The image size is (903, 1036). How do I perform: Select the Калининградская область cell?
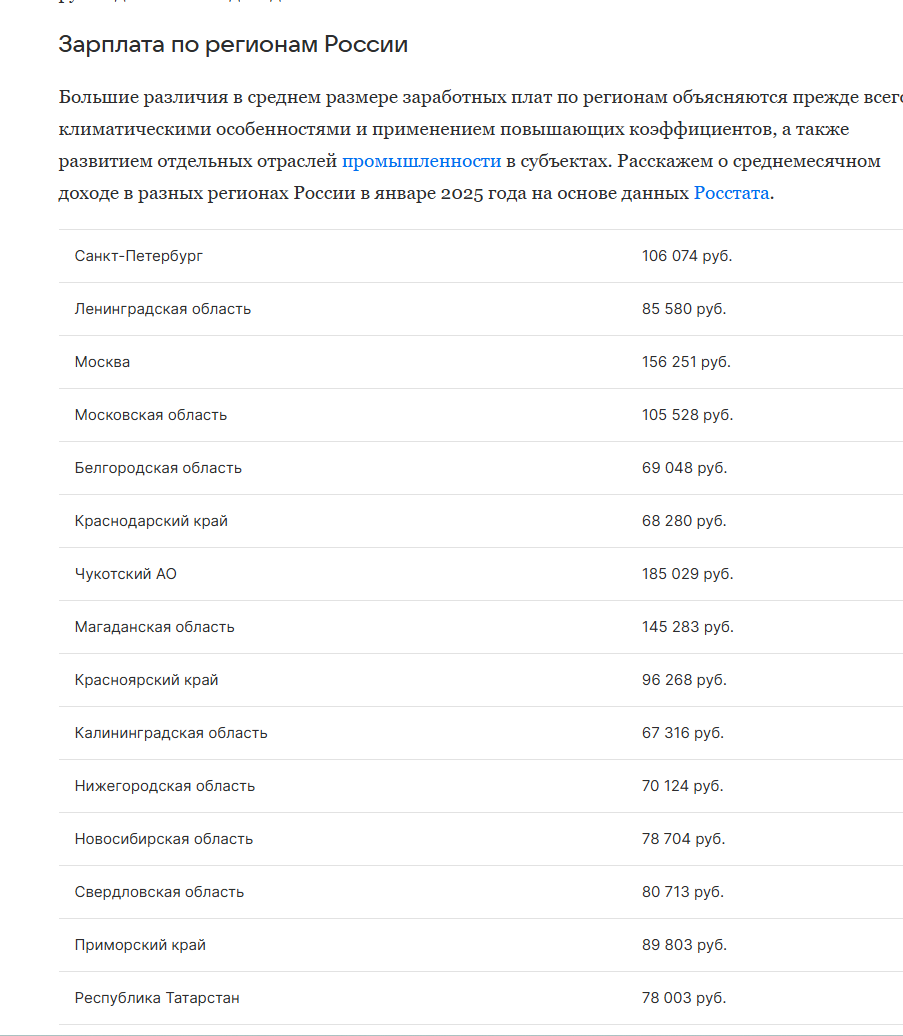tap(171, 733)
